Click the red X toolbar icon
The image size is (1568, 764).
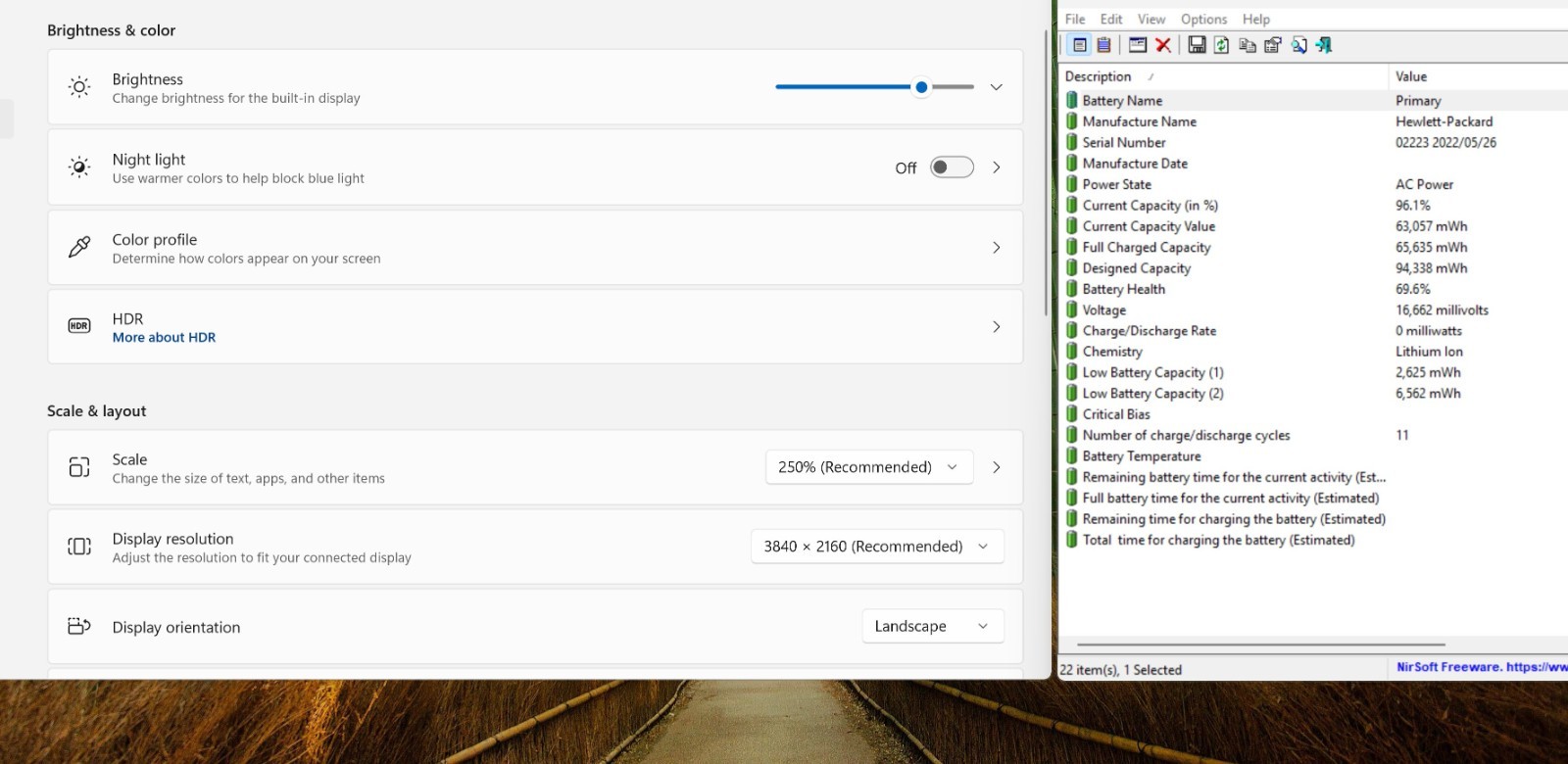point(1163,45)
